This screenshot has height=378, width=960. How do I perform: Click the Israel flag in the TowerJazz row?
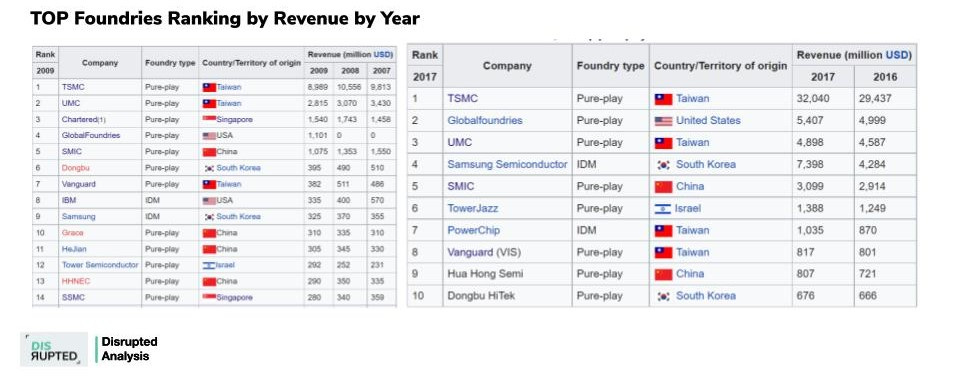[662, 209]
